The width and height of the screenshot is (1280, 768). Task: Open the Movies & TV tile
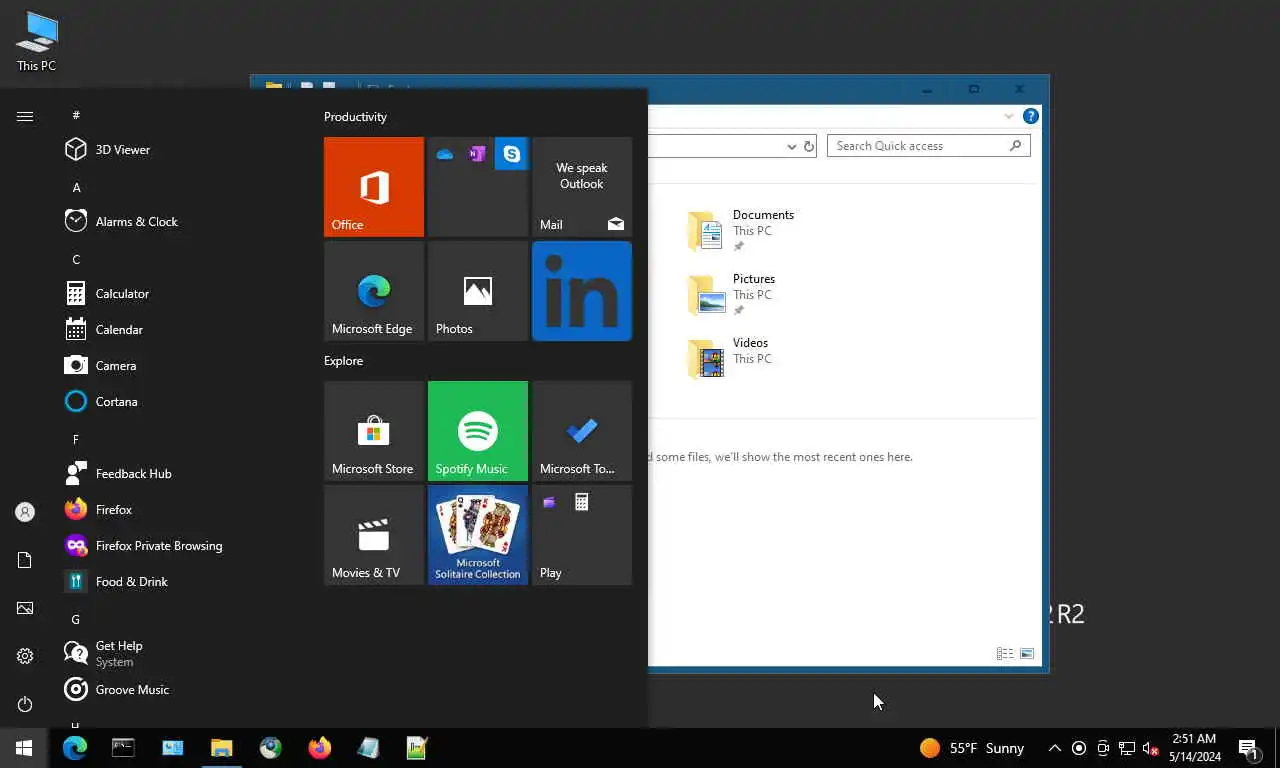(x=374, y=535)
